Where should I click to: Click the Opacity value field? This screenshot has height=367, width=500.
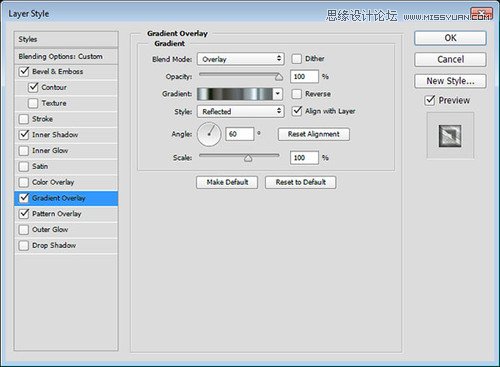point(304,77)
